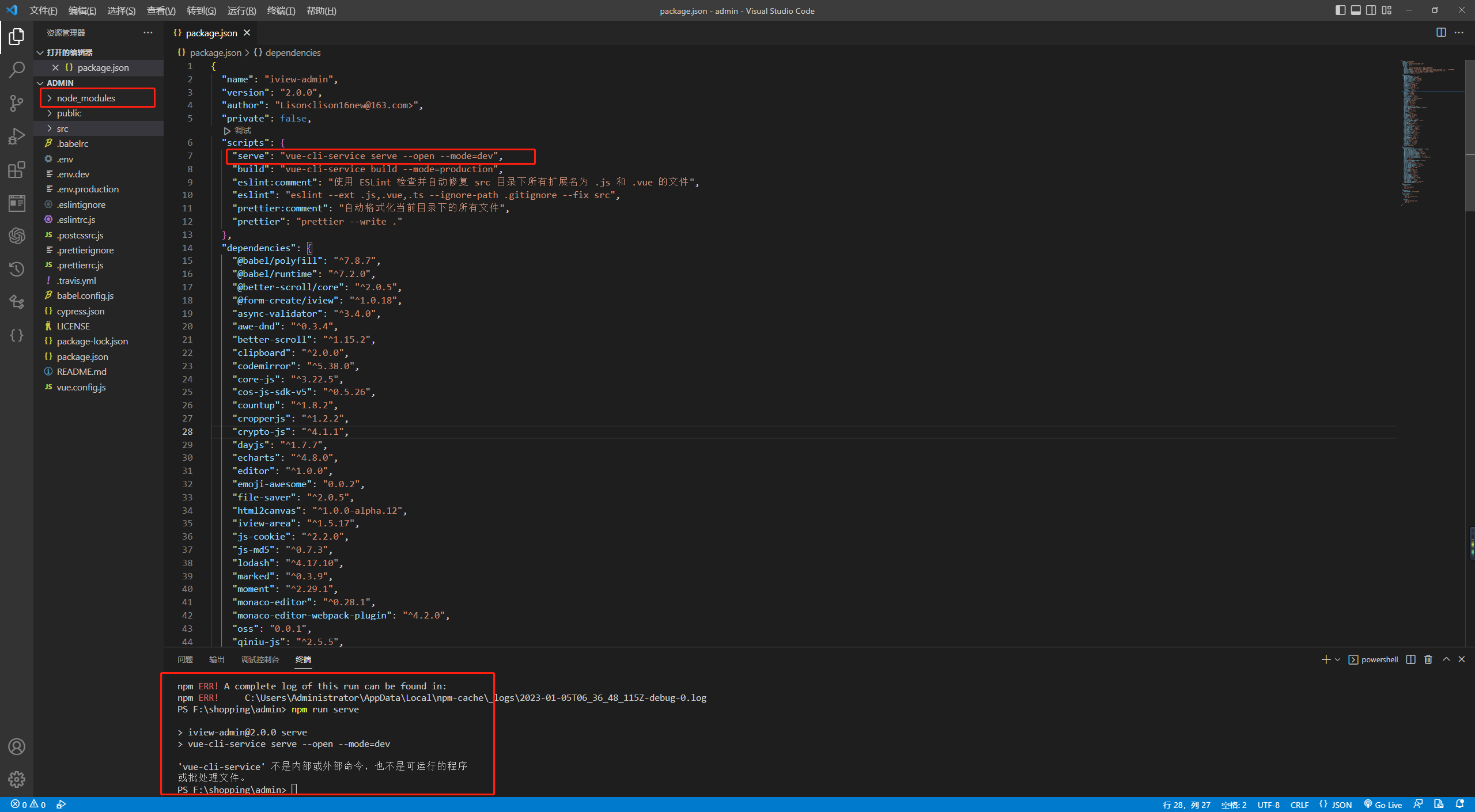This screenshot has height=812, width=1475.
Task: Toggle panel visibility layout button
Action: (x=1356, y=10)
